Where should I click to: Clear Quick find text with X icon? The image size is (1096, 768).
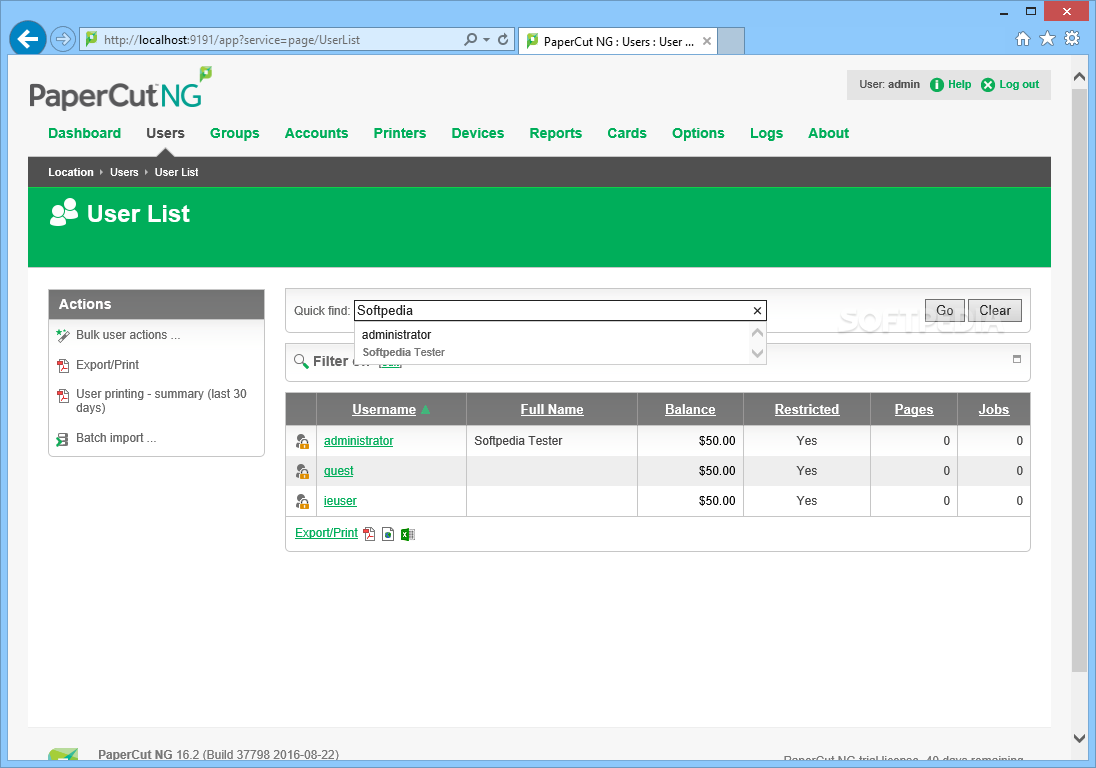(757, 311)
